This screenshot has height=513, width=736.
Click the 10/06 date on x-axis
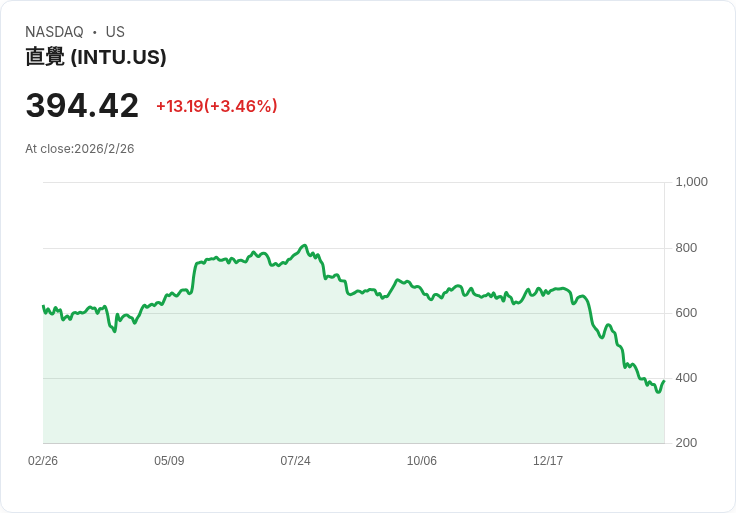tap(422, 461)
